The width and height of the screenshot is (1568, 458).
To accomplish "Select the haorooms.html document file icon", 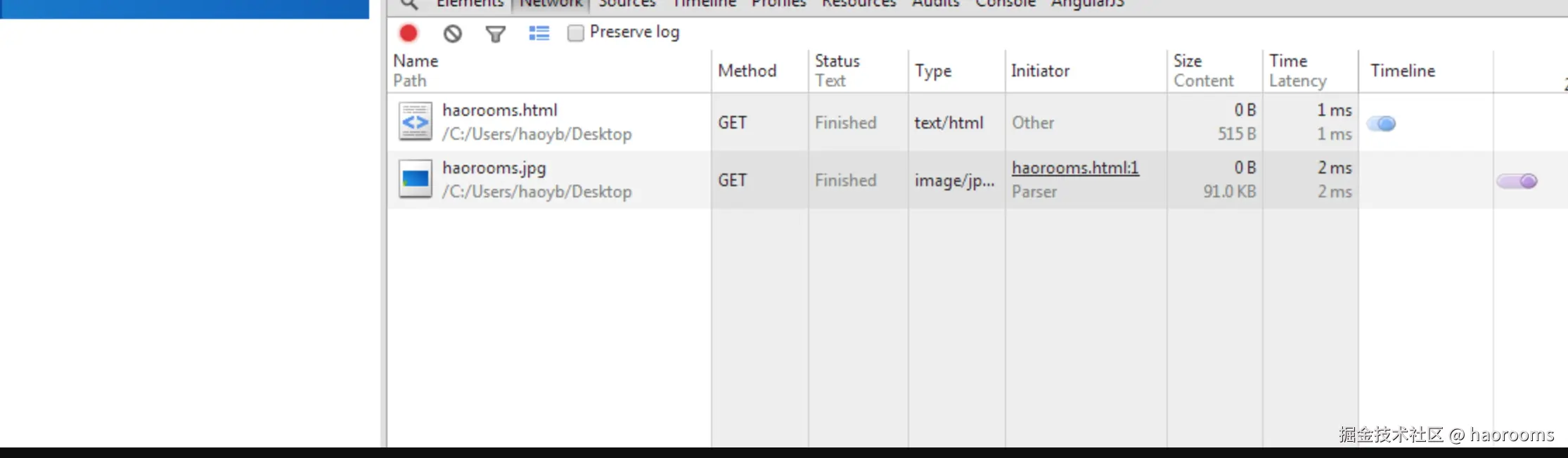I will coord(416,122).
